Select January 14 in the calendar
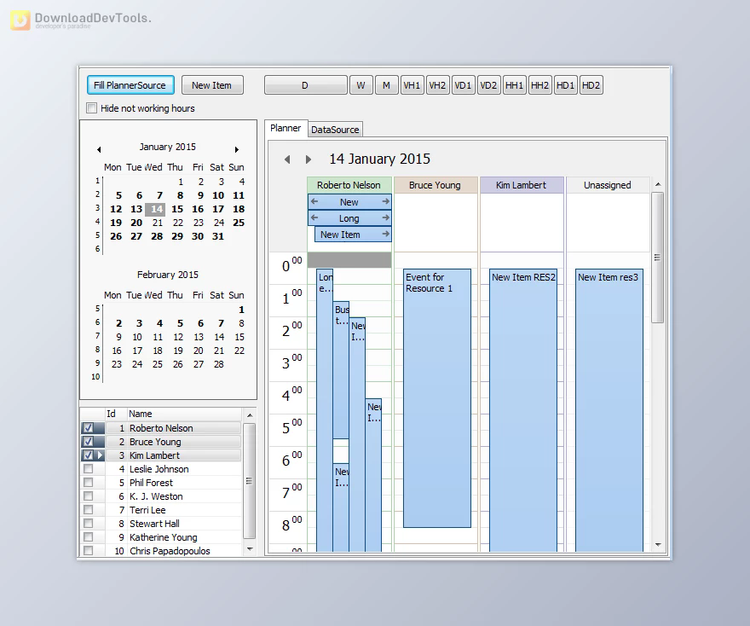The width and height of the screenshot is (750, 626). click(156, 209)
